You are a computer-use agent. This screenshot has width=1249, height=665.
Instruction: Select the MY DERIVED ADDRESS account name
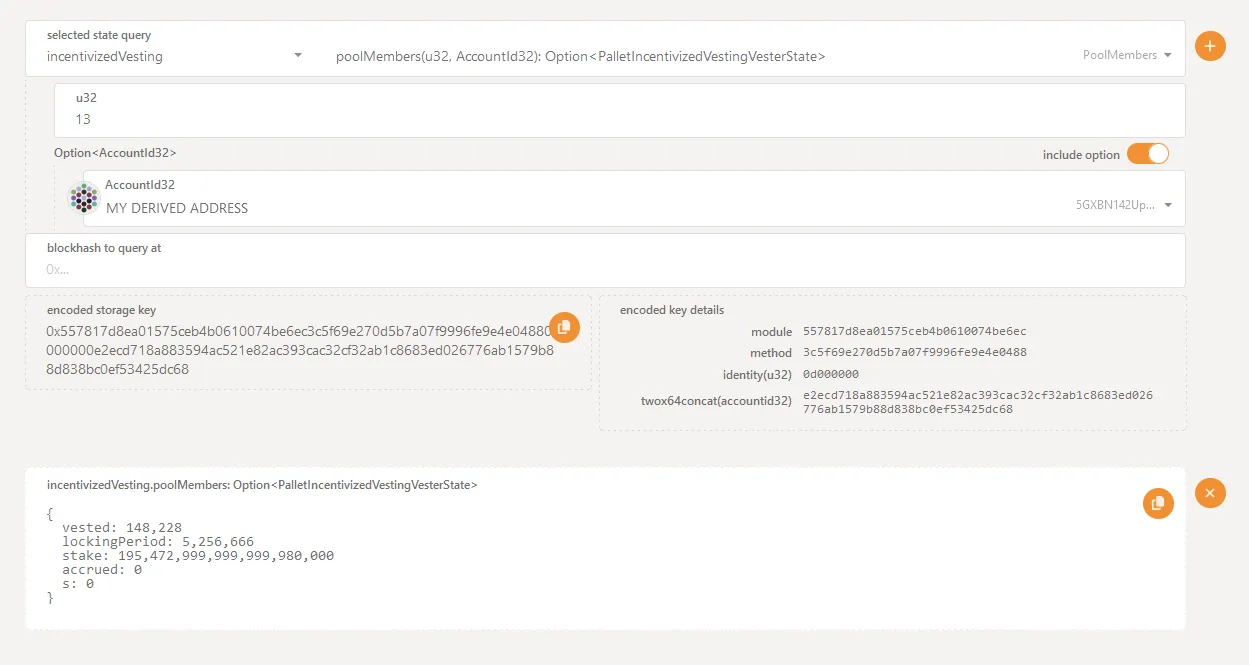pyautogui.click(x=177, y=208)
